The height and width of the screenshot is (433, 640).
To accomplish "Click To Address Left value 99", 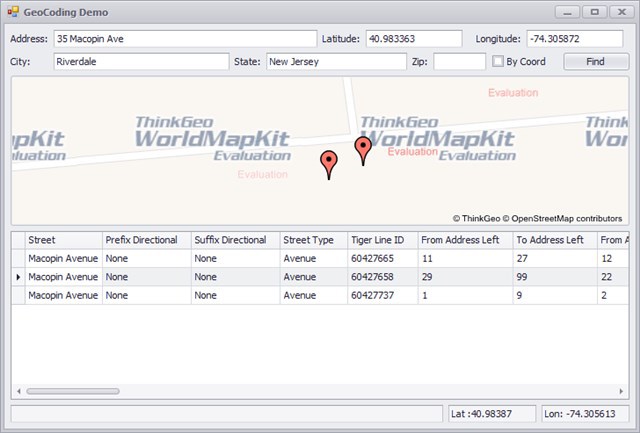I will click(555, 277).
